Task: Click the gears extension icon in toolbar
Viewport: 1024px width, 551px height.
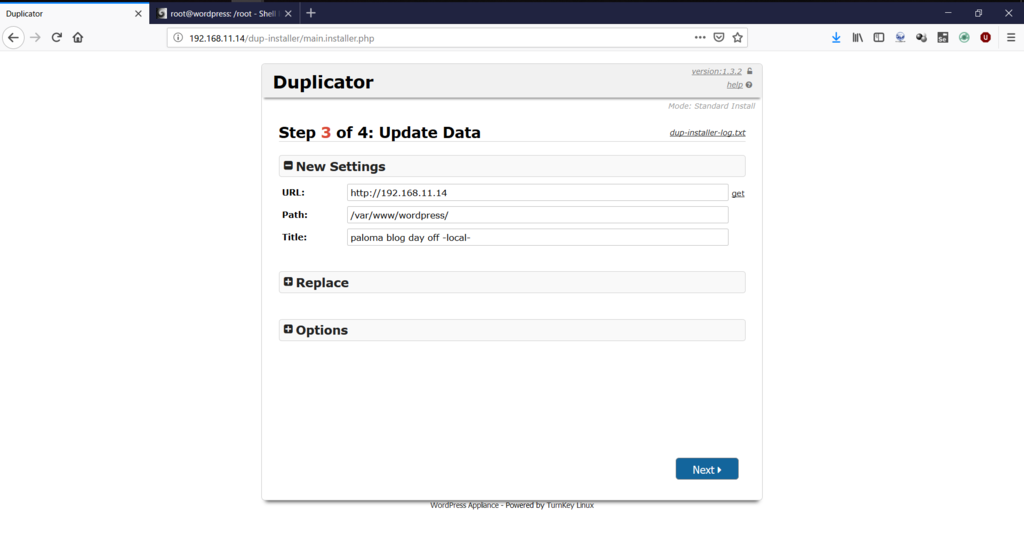Action: [x=921, y=38]
